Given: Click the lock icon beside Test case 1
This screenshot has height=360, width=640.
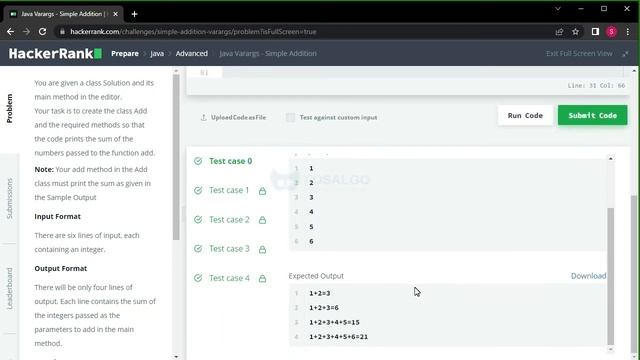Looking at the screenshot, I should (262, 191).
